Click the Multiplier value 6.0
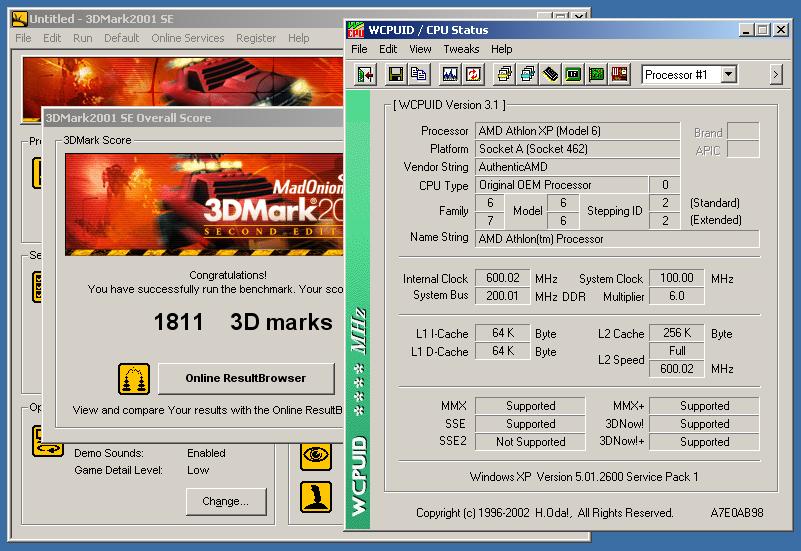The image size is (801, 551). click(677, 296)
